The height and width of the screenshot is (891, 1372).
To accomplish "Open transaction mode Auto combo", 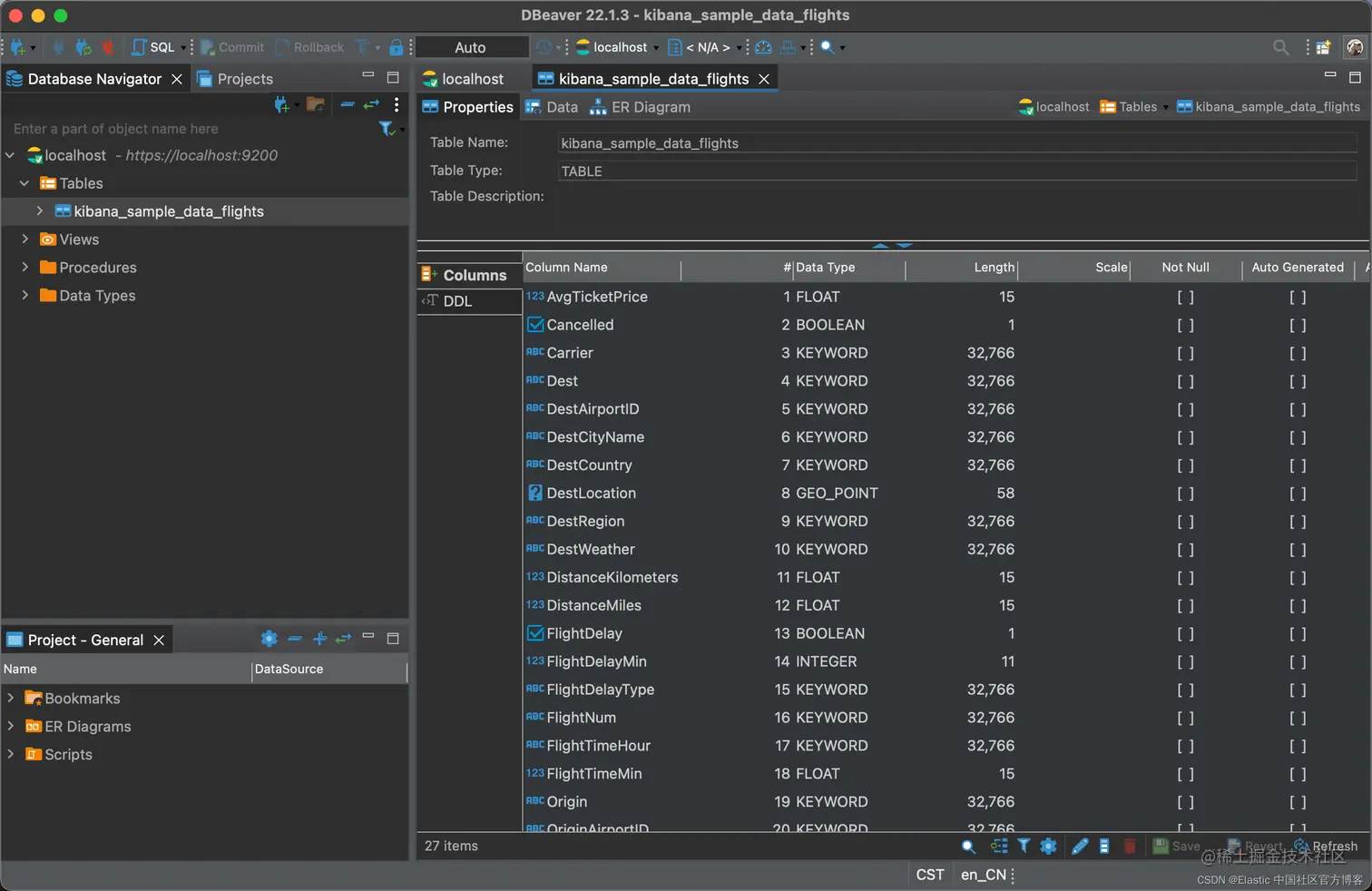I will [x=471, y=47].
